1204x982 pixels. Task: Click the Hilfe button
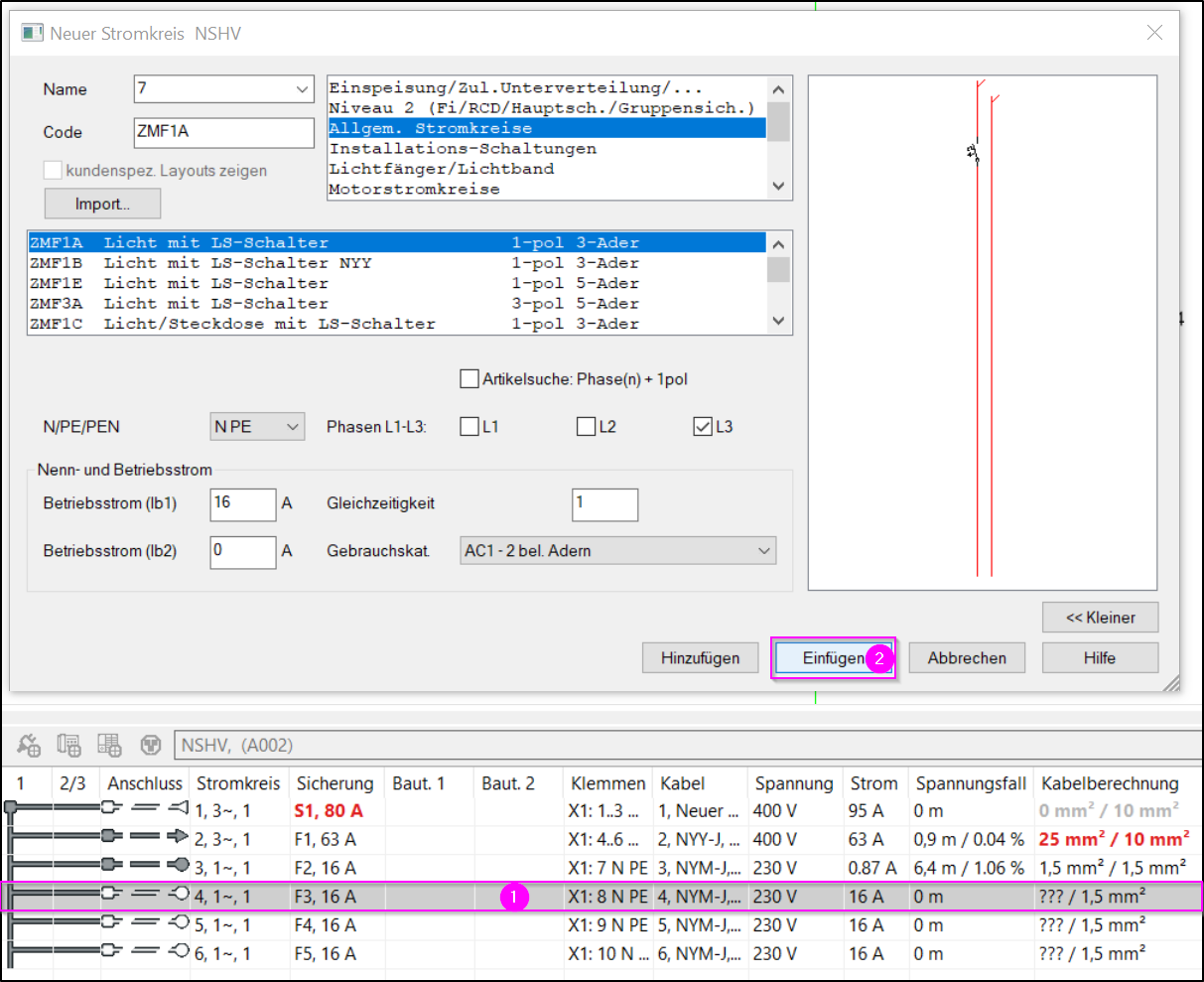pos(1100,657)
